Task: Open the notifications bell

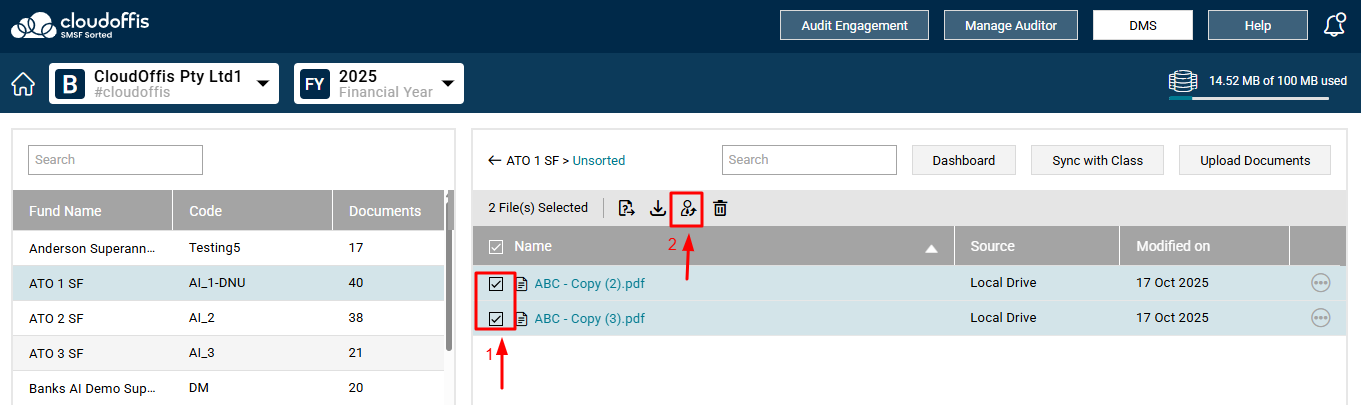Action: [1334, 26]
